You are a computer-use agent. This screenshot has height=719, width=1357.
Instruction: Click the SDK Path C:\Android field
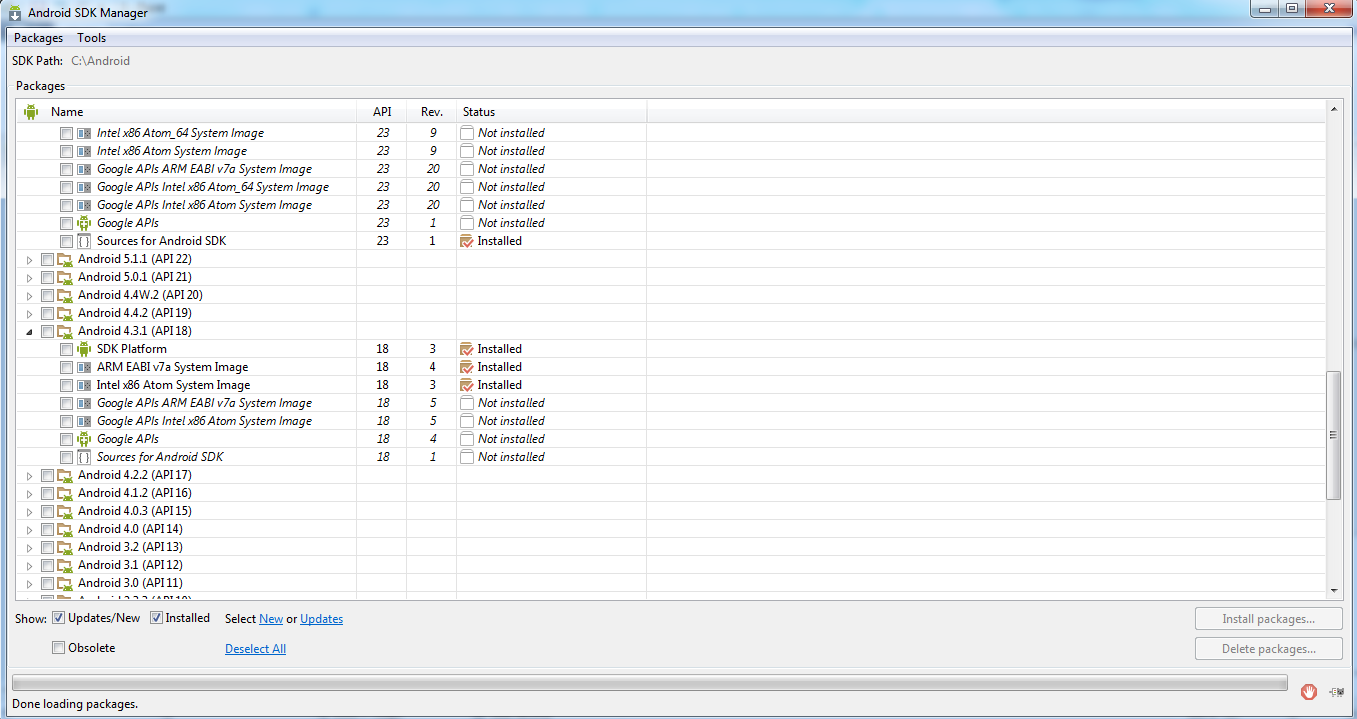pyautogui.click(x=100, y=61)
